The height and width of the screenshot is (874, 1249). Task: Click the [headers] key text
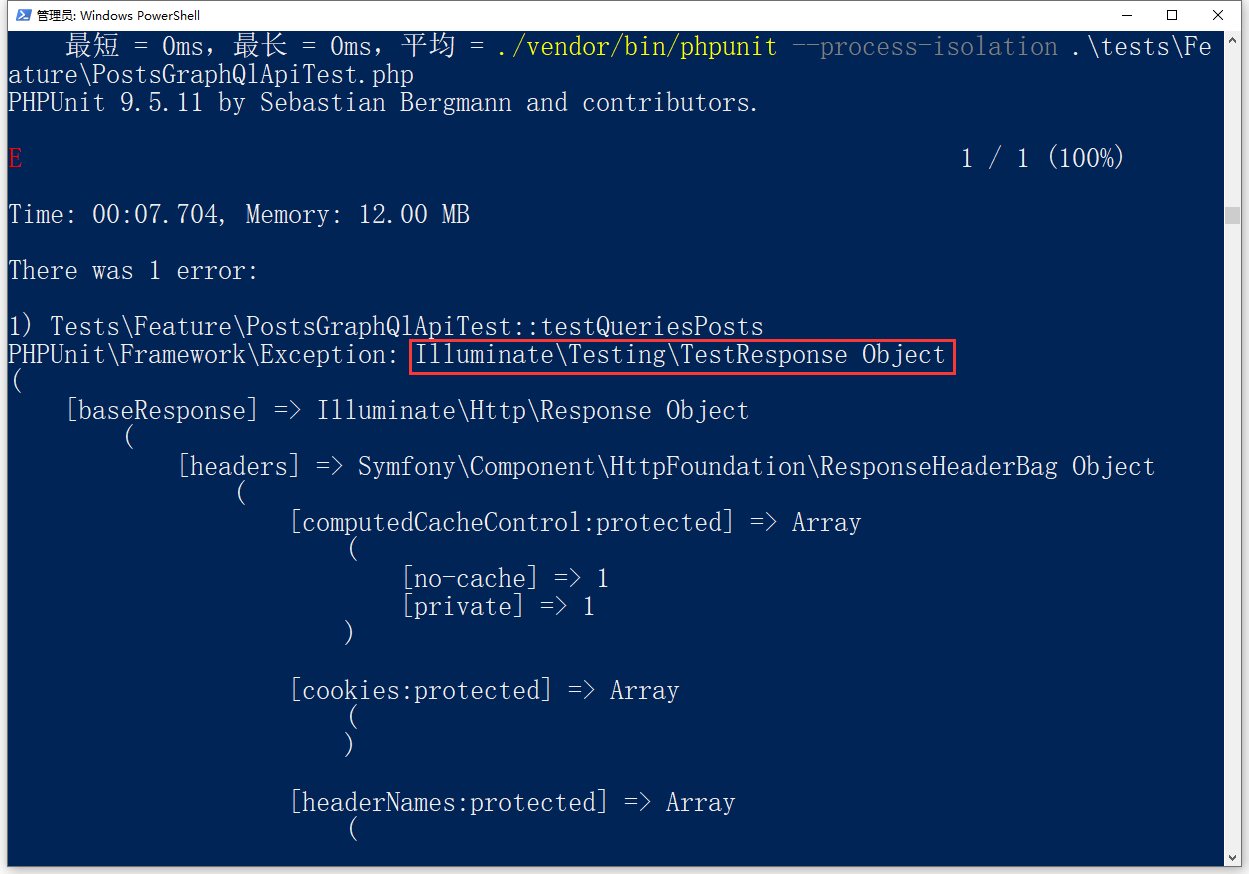239,467
